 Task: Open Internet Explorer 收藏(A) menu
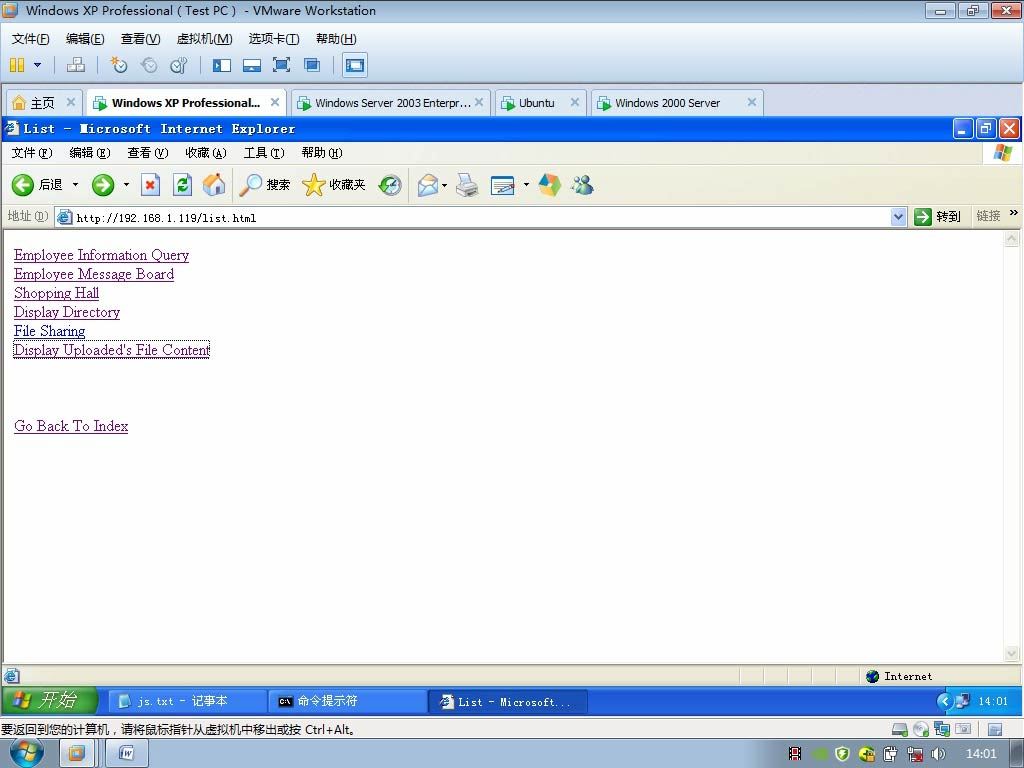coord(205,153)
